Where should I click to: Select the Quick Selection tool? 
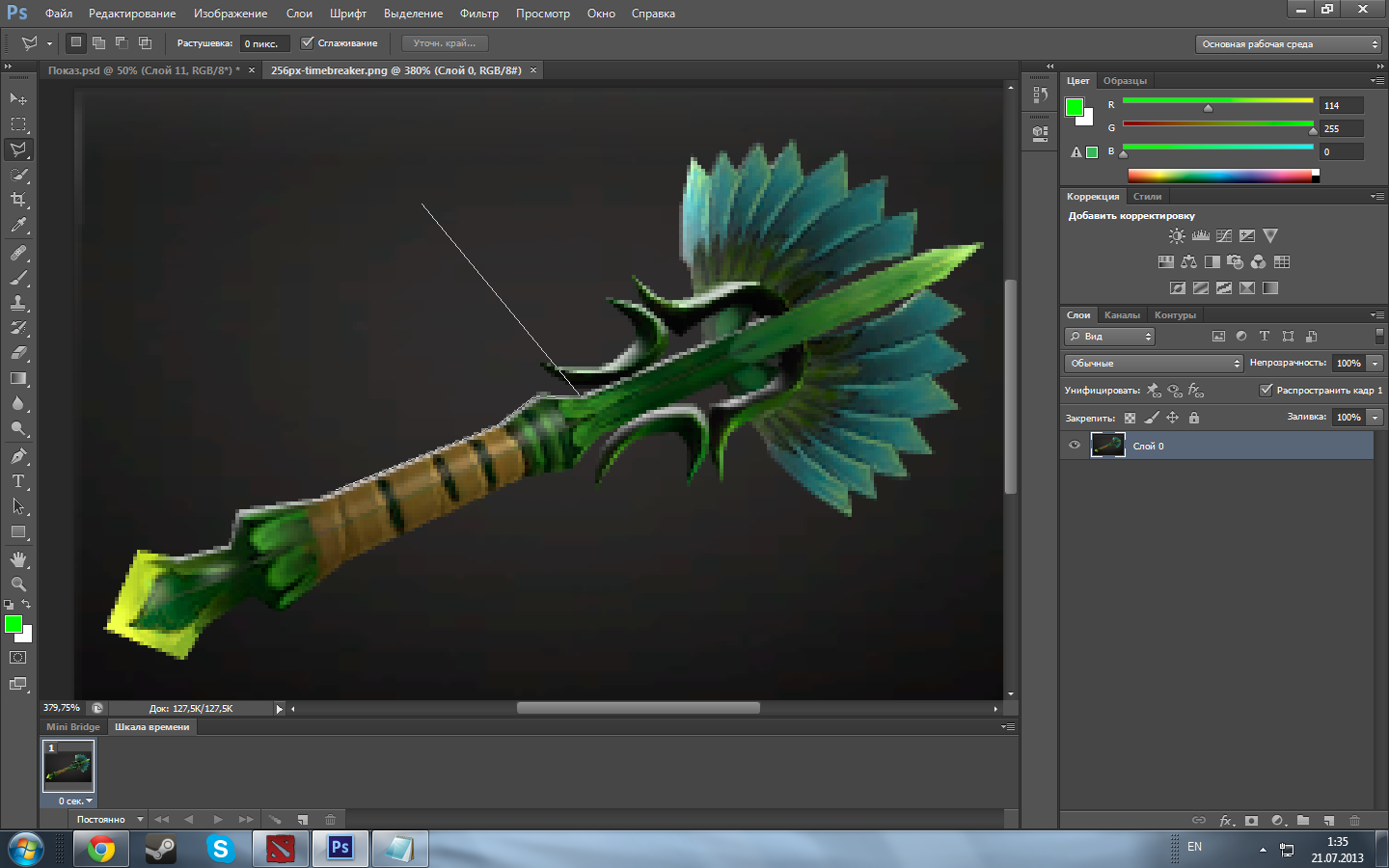click(17, 175)
